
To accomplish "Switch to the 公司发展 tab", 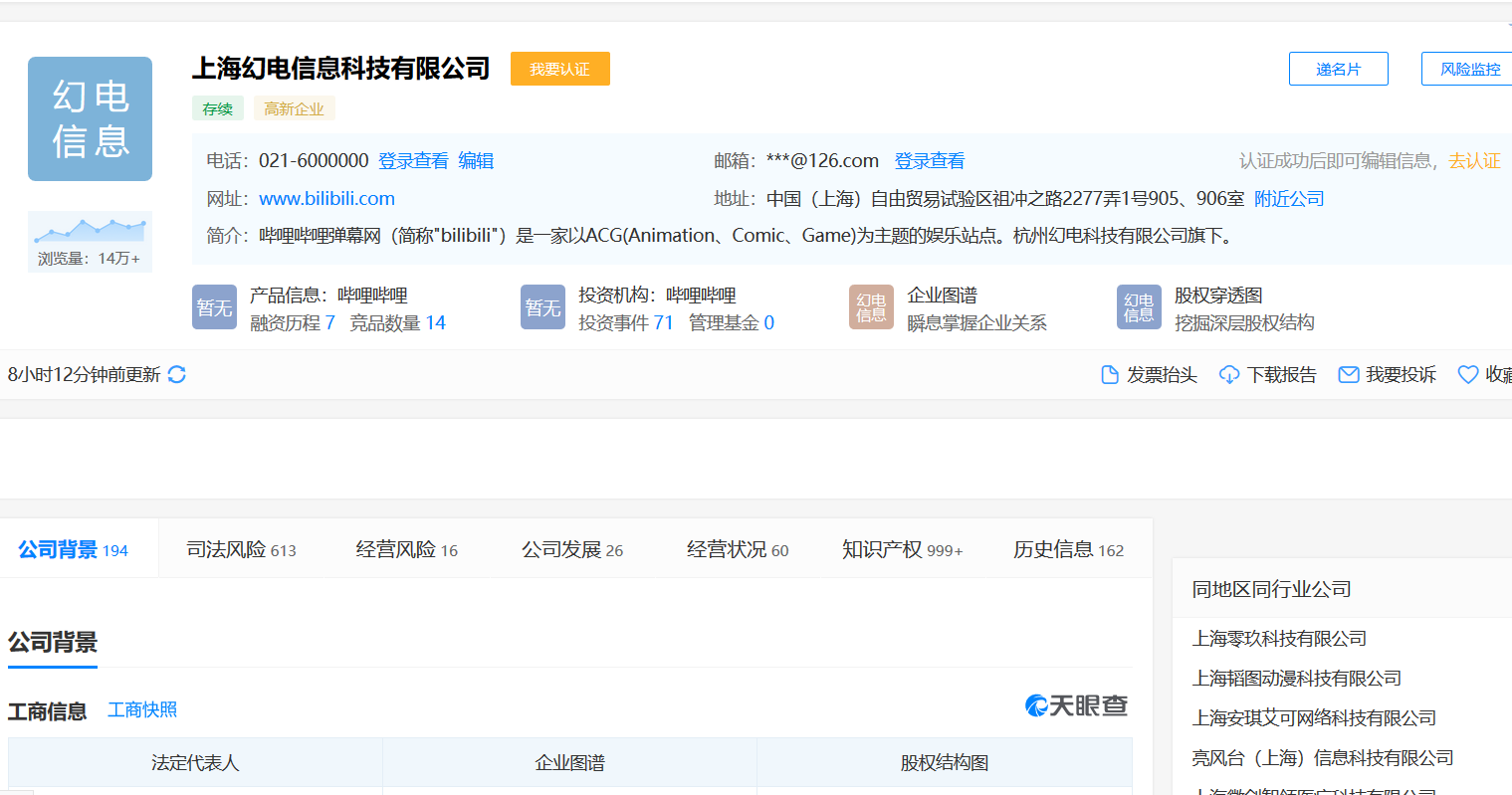I will tap(572, 549).
